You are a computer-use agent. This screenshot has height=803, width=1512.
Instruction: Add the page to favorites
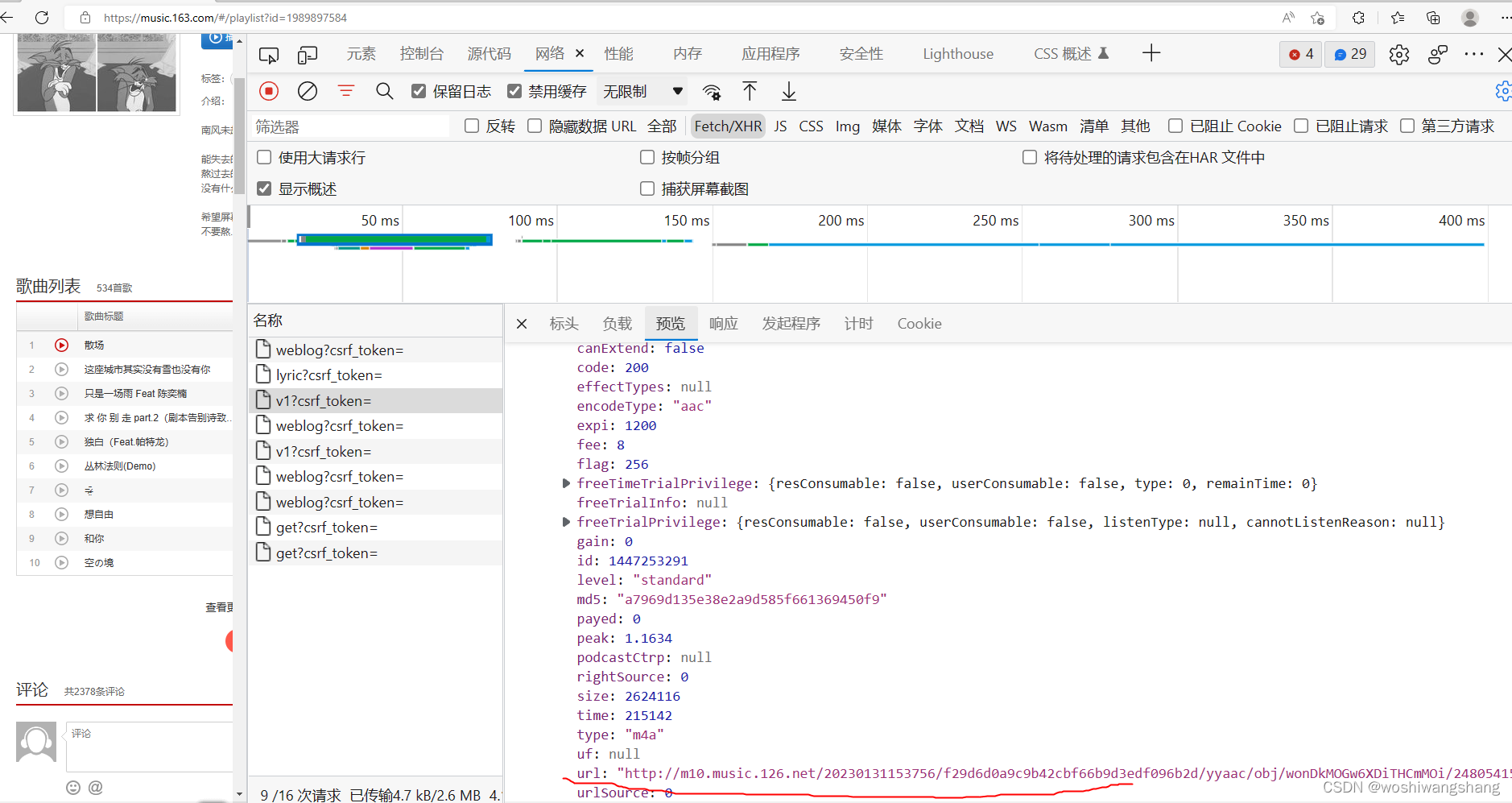point(1317,18)
